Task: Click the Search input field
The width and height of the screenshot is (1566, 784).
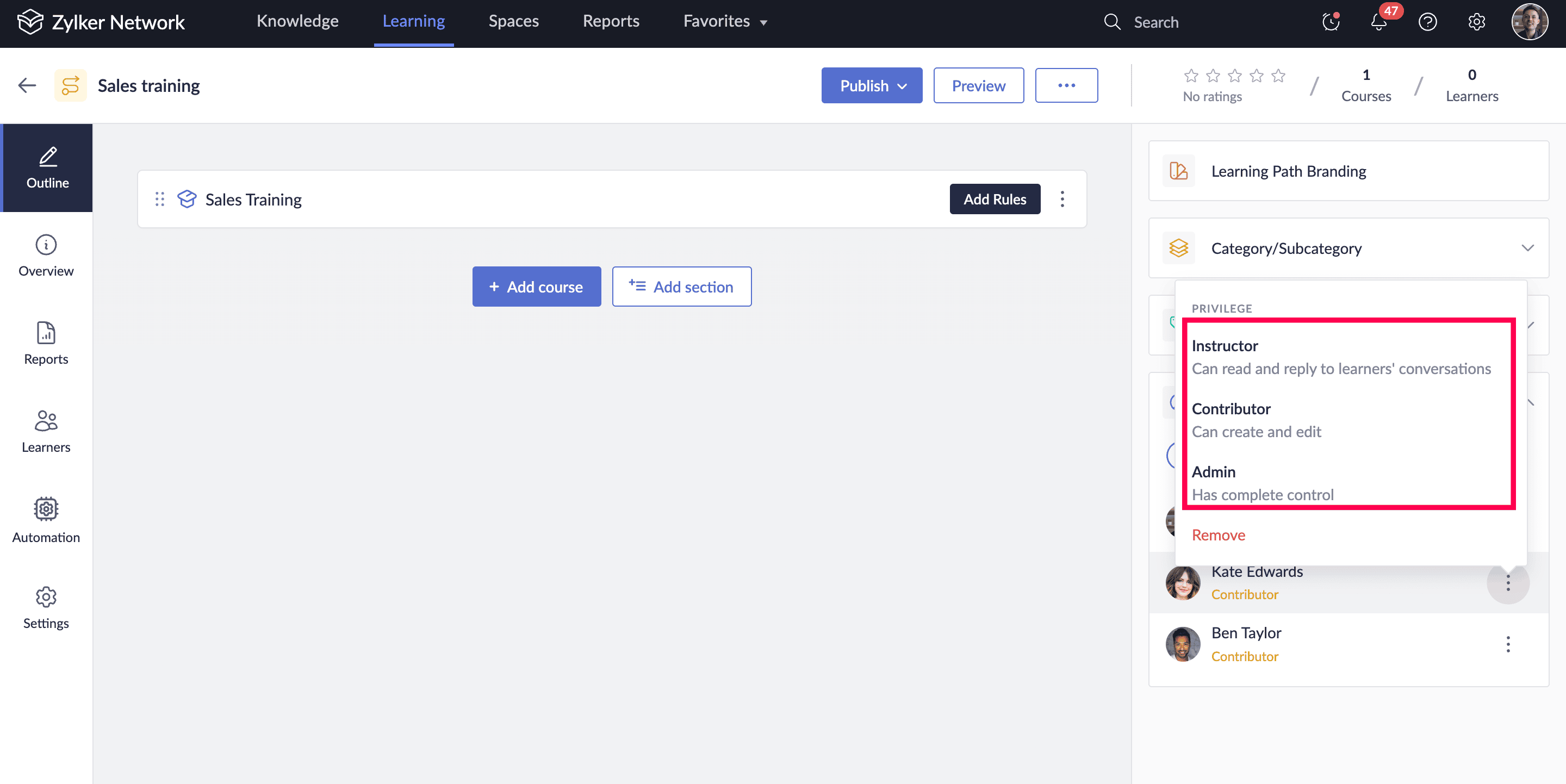Action: [x=1155, y=22]
